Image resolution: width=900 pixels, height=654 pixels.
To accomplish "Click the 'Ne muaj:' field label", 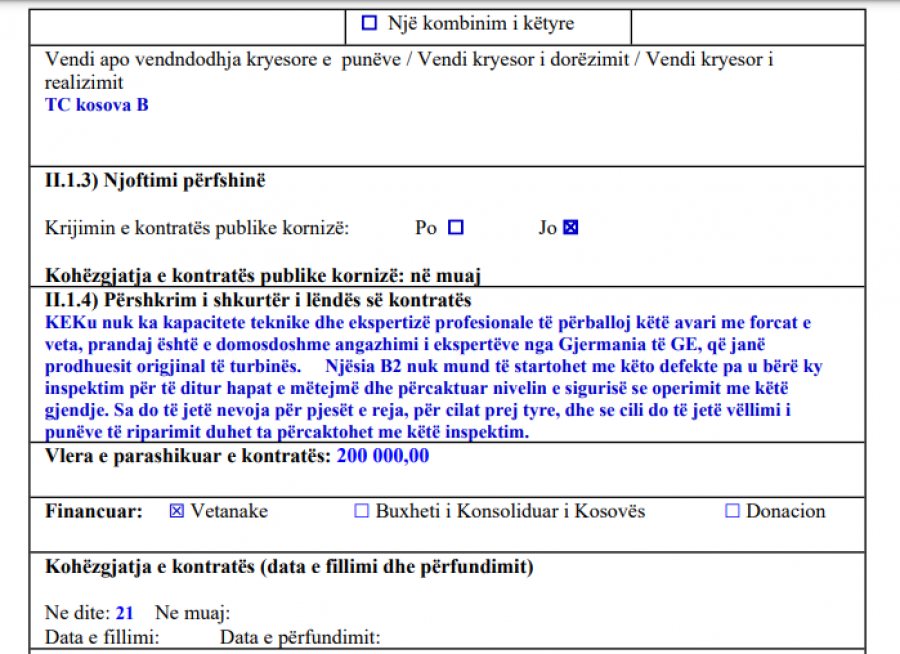I will [192, 613].
